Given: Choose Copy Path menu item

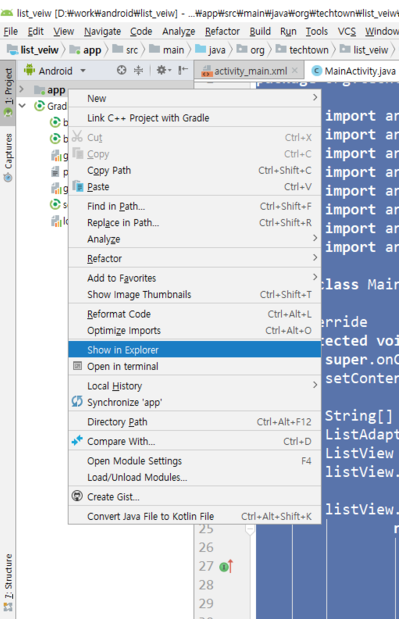Looking at the screenshot, I should click(x=194, y=170).
